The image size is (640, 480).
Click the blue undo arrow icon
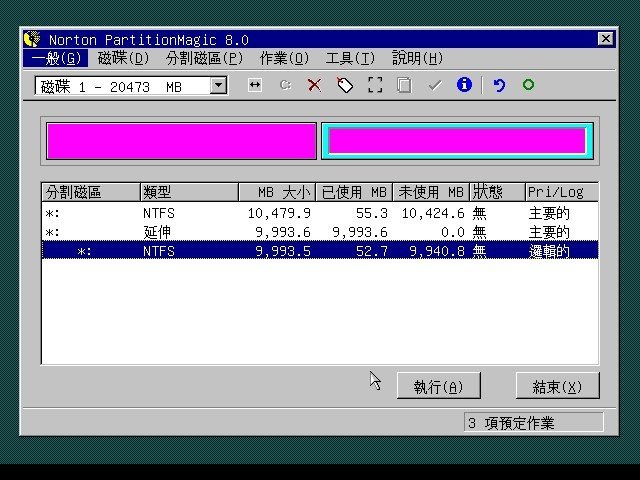499,85
